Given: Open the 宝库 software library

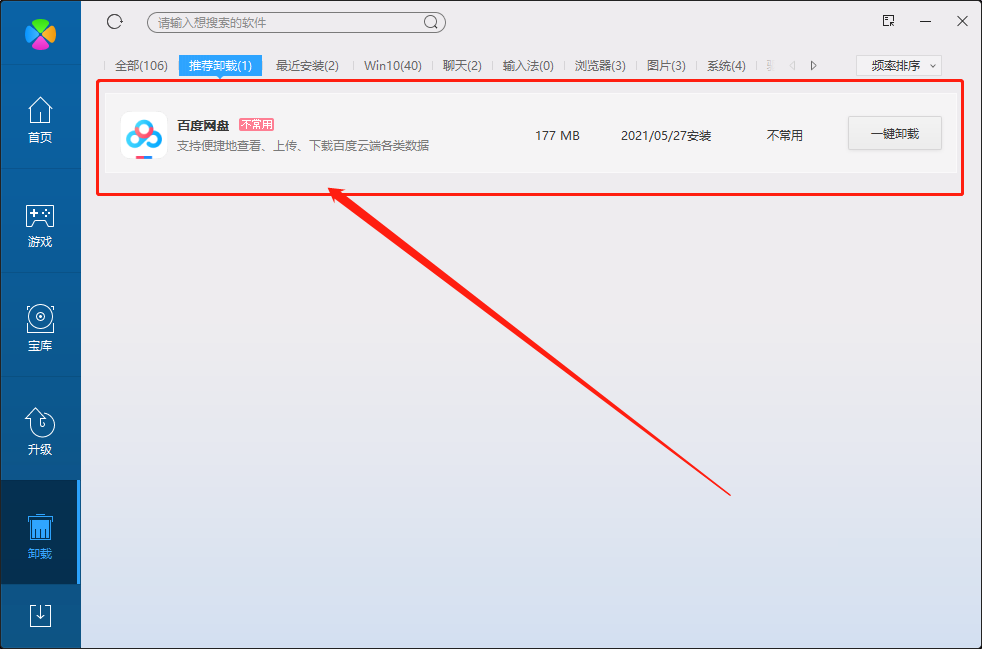Looking at the screenshot, I should coord(40,329).
